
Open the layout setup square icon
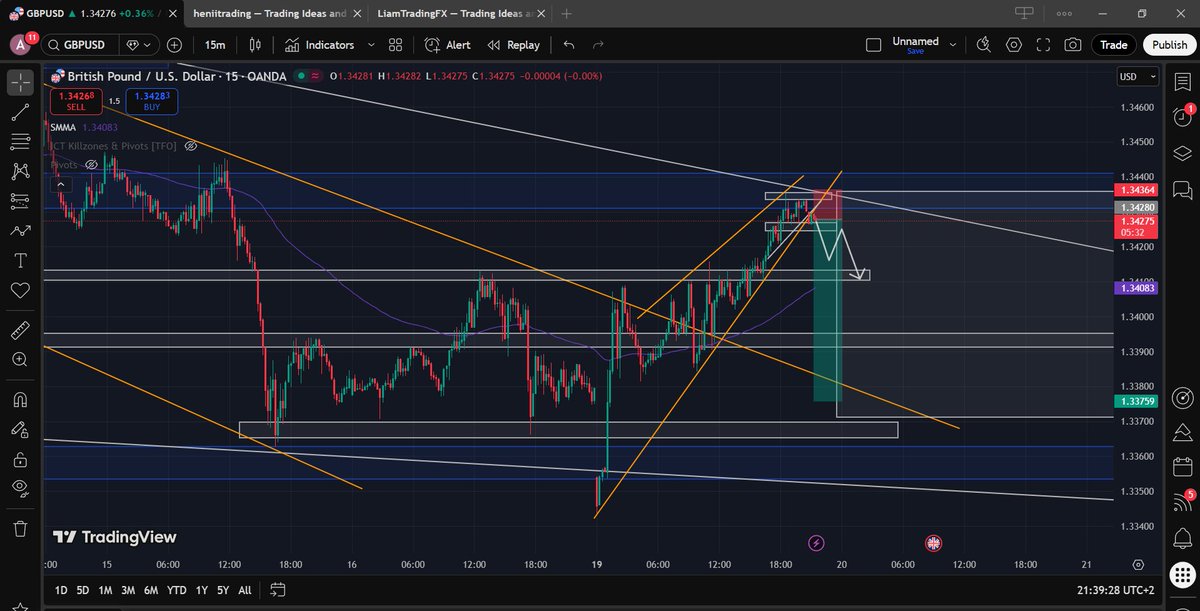coord(873,45)
